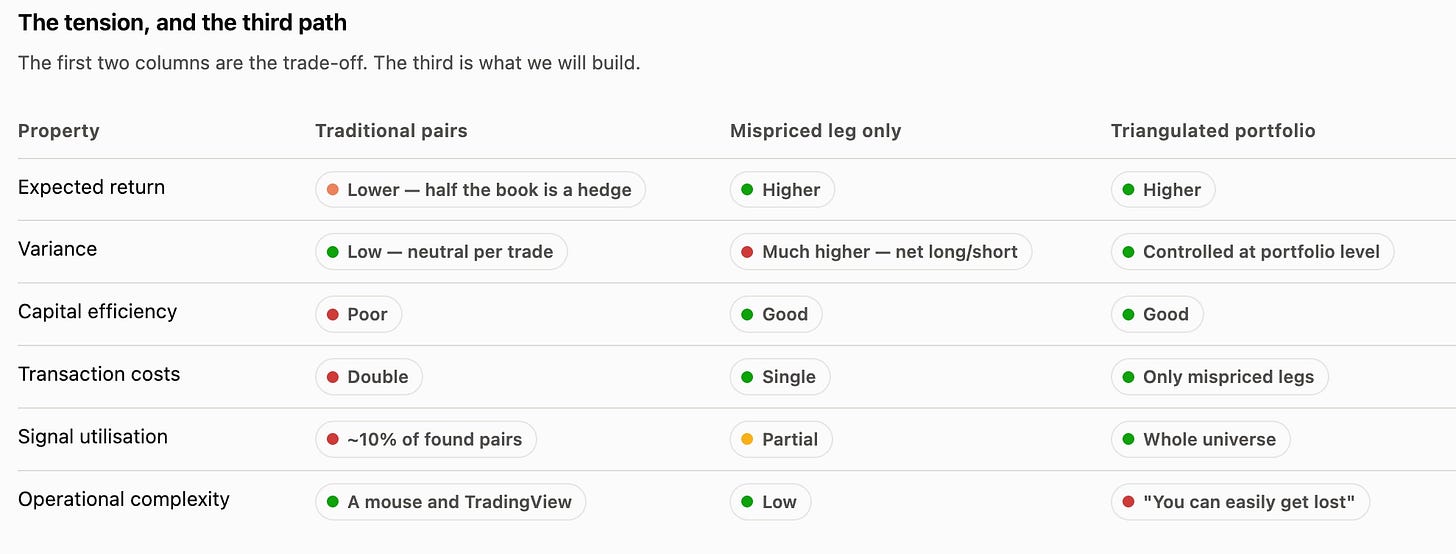Click the orange dot beside 'Lower — half the book'
The height and width of the screenshot is (554, 1456).
point(333,190)
